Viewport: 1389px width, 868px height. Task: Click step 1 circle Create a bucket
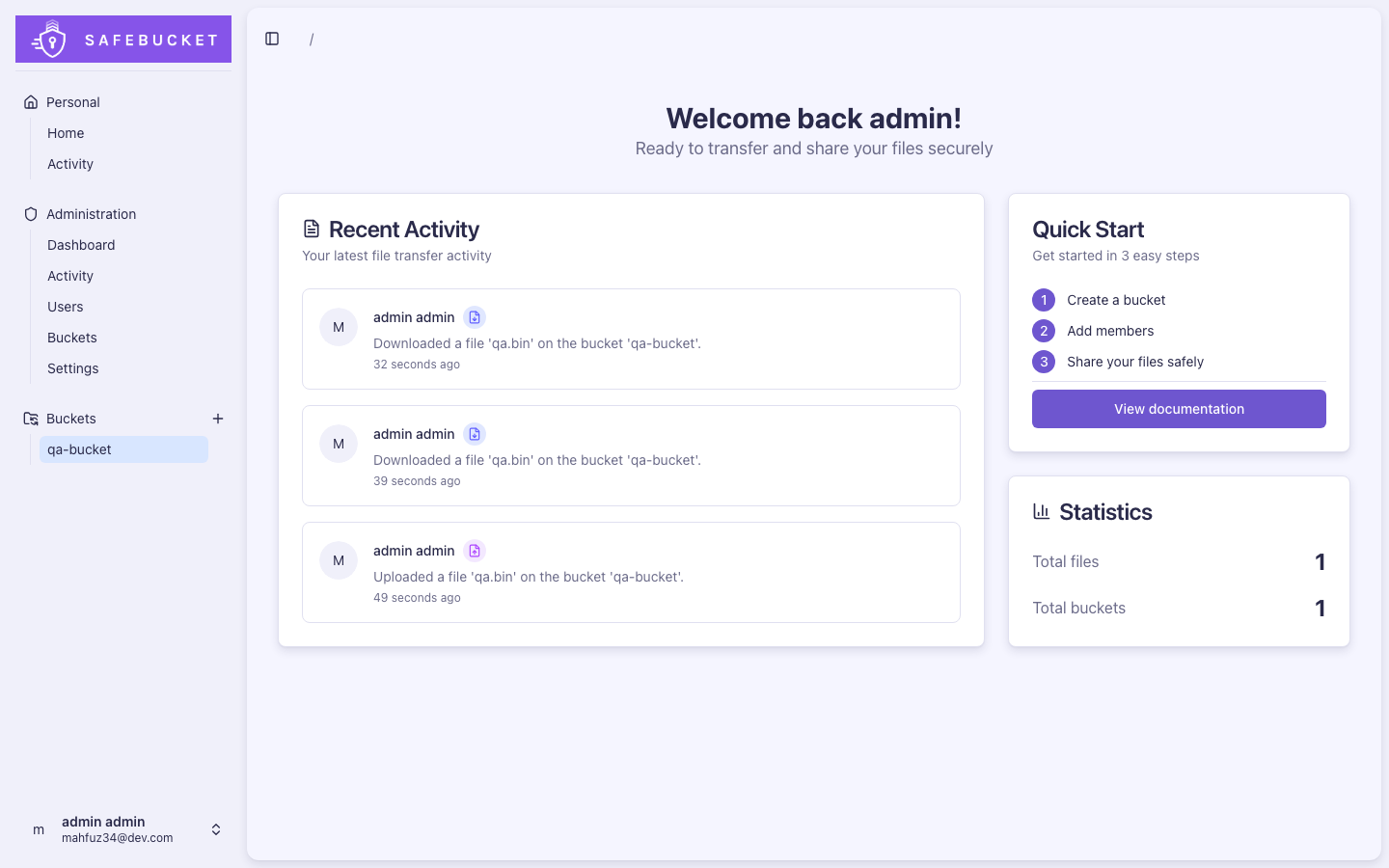coord(1044,300)
